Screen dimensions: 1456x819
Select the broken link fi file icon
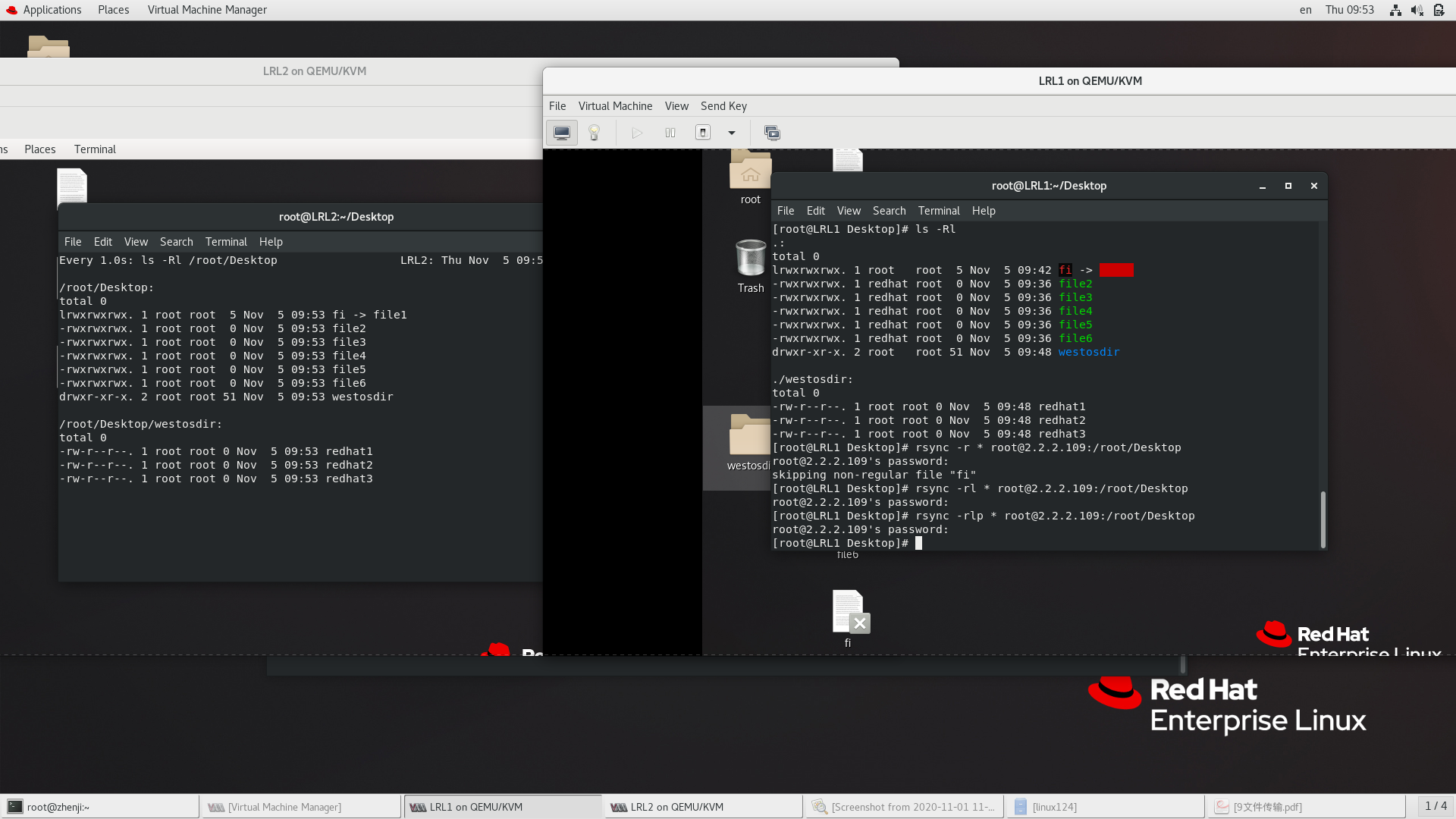849,613
